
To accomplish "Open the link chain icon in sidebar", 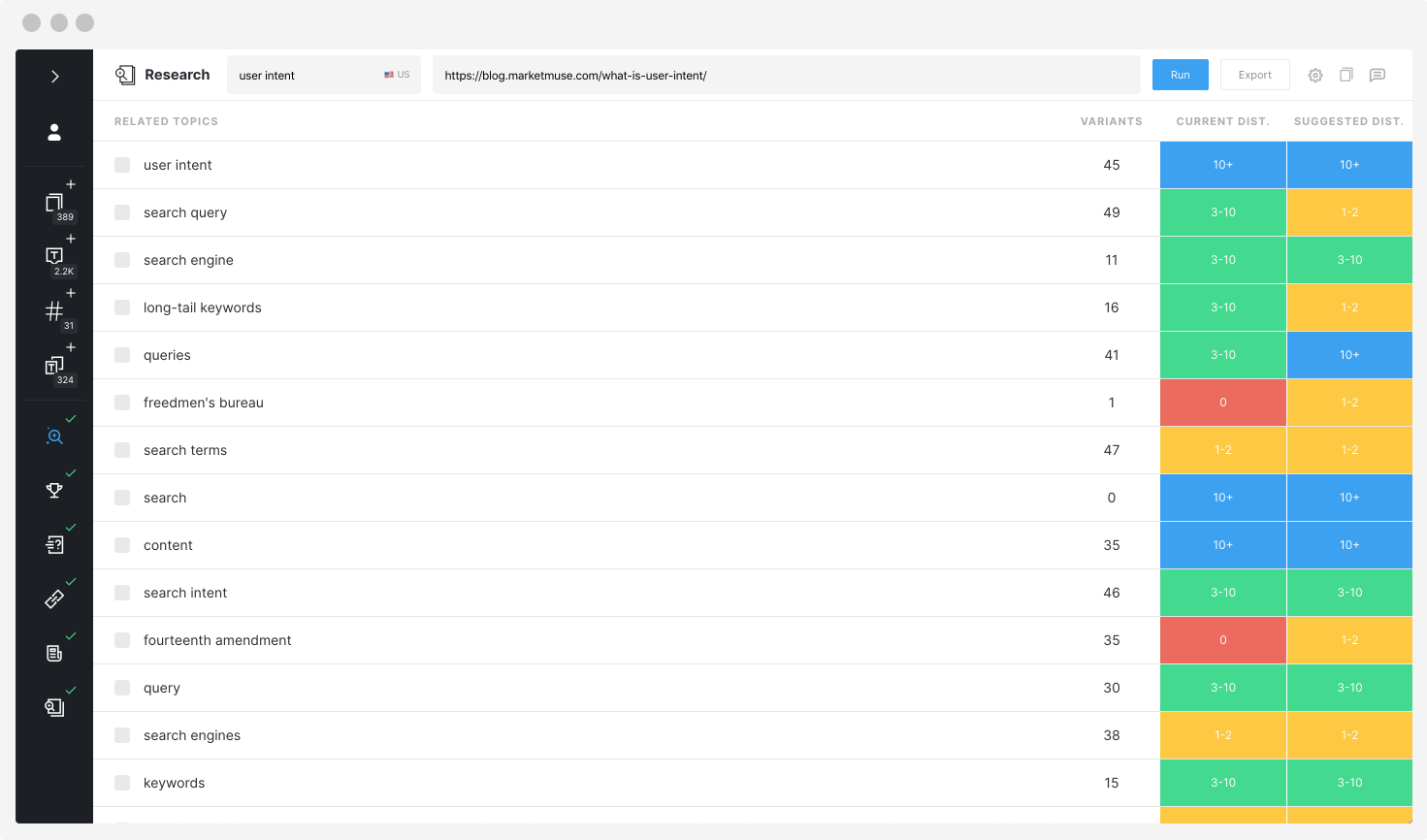I will tap(54, 599).
